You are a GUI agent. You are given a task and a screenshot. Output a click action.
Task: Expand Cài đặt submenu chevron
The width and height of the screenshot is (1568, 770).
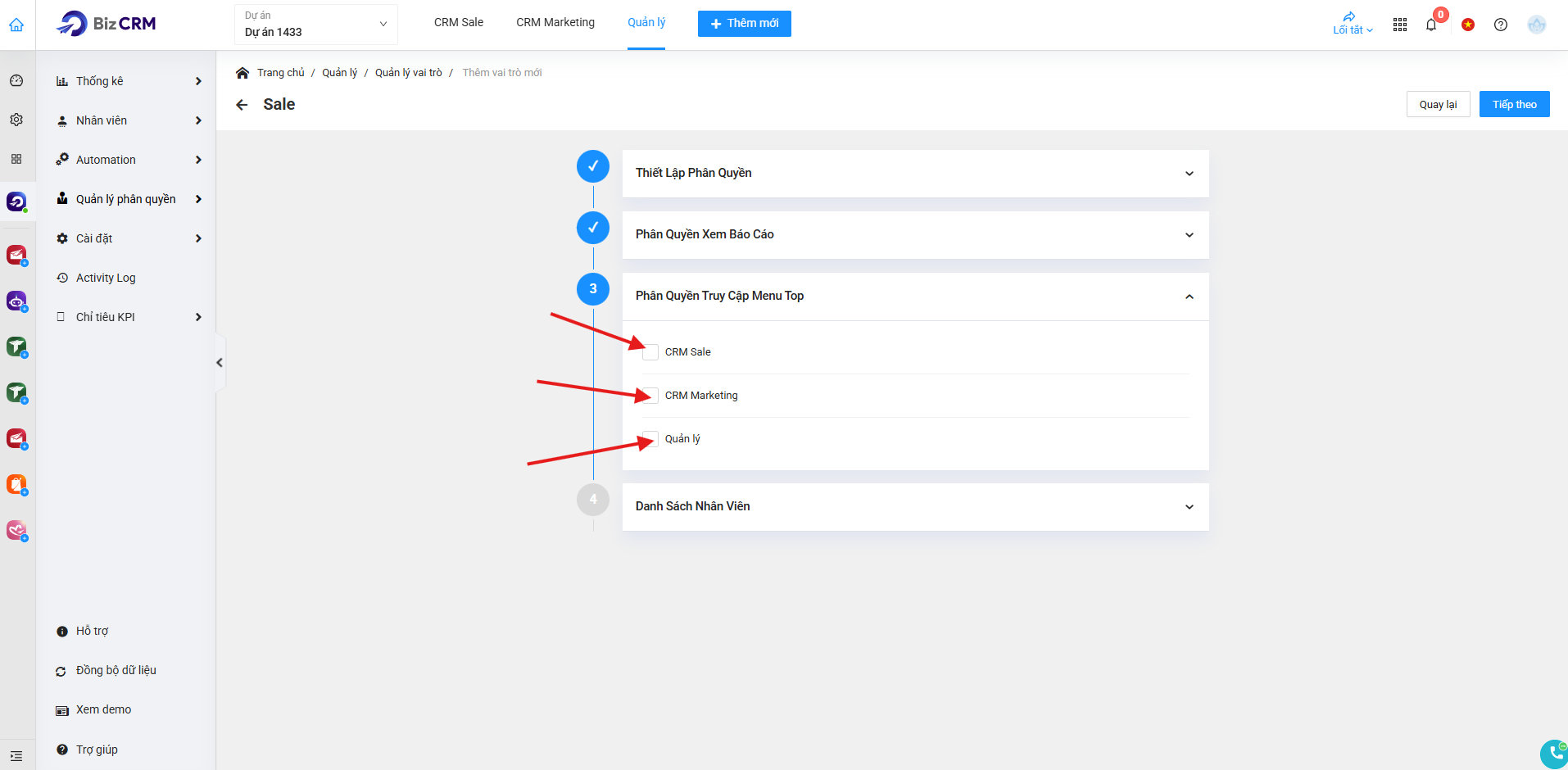(x=198, y=238)
